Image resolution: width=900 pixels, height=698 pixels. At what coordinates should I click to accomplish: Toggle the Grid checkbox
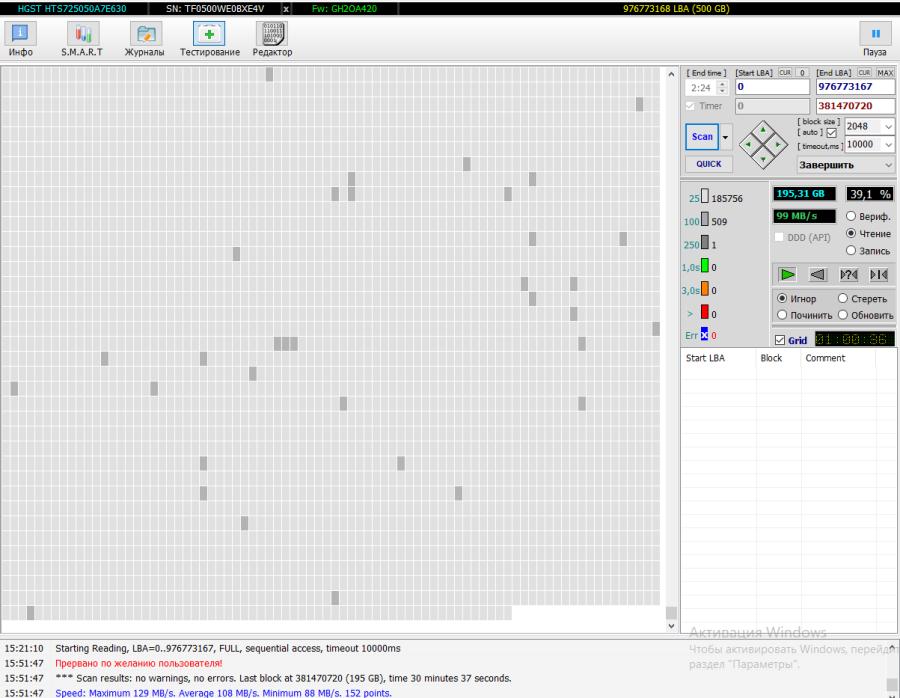point(779,340)
